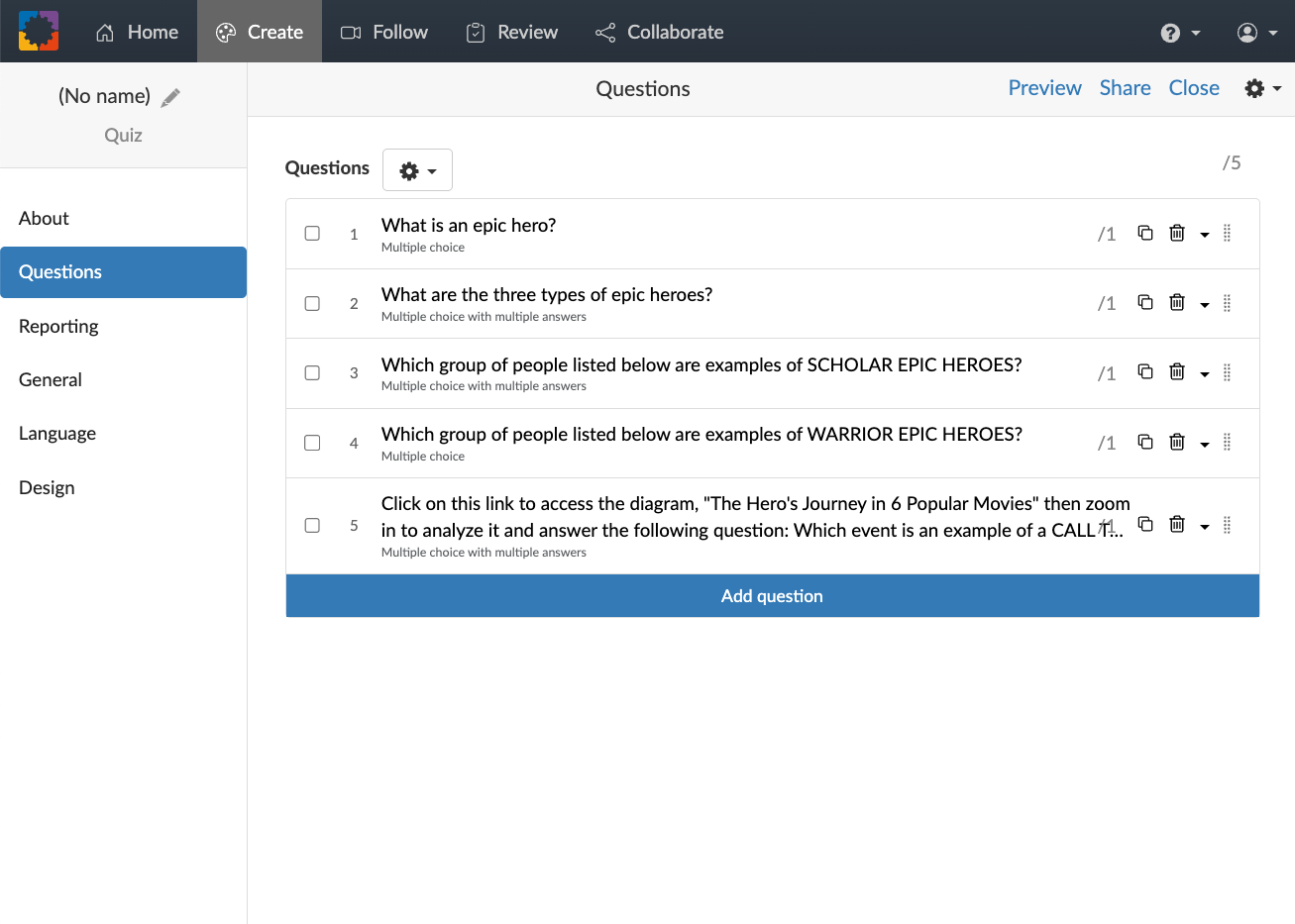
Task: Duplicate question 5 with the copy icon
Action: coord(1145,524)
